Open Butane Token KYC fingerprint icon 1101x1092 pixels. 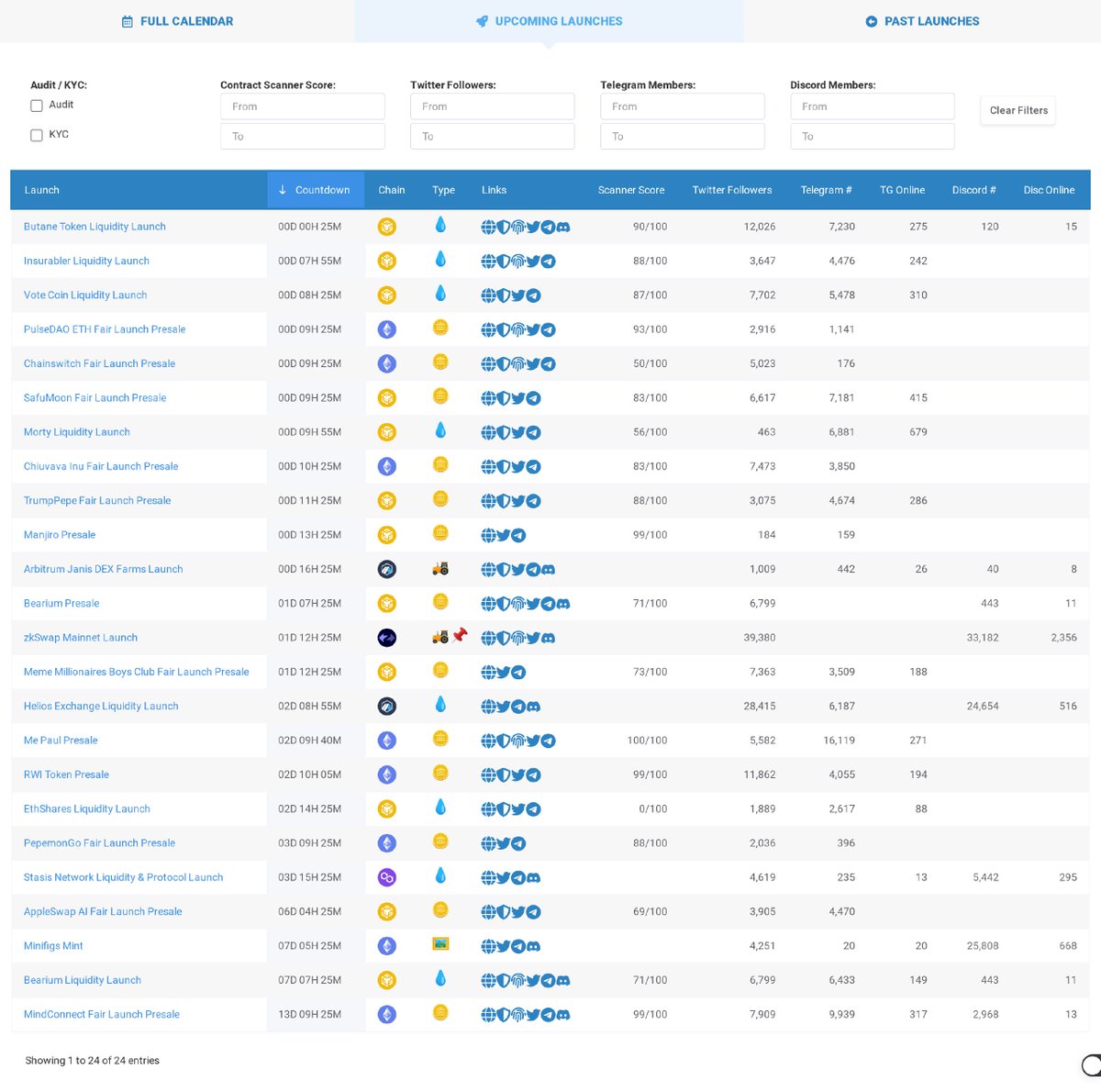[517, 227]
